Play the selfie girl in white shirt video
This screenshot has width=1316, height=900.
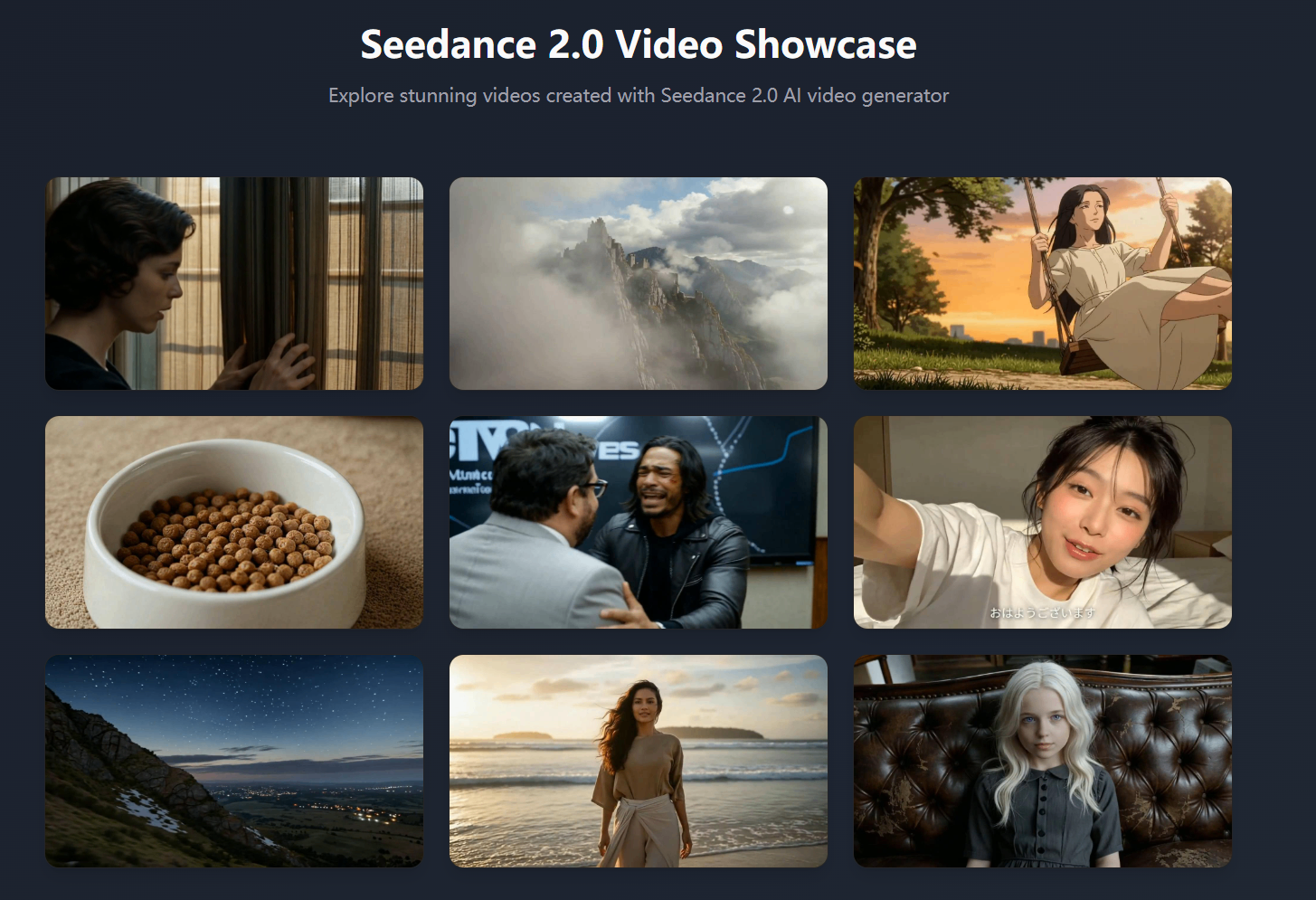pos(1043,522)
